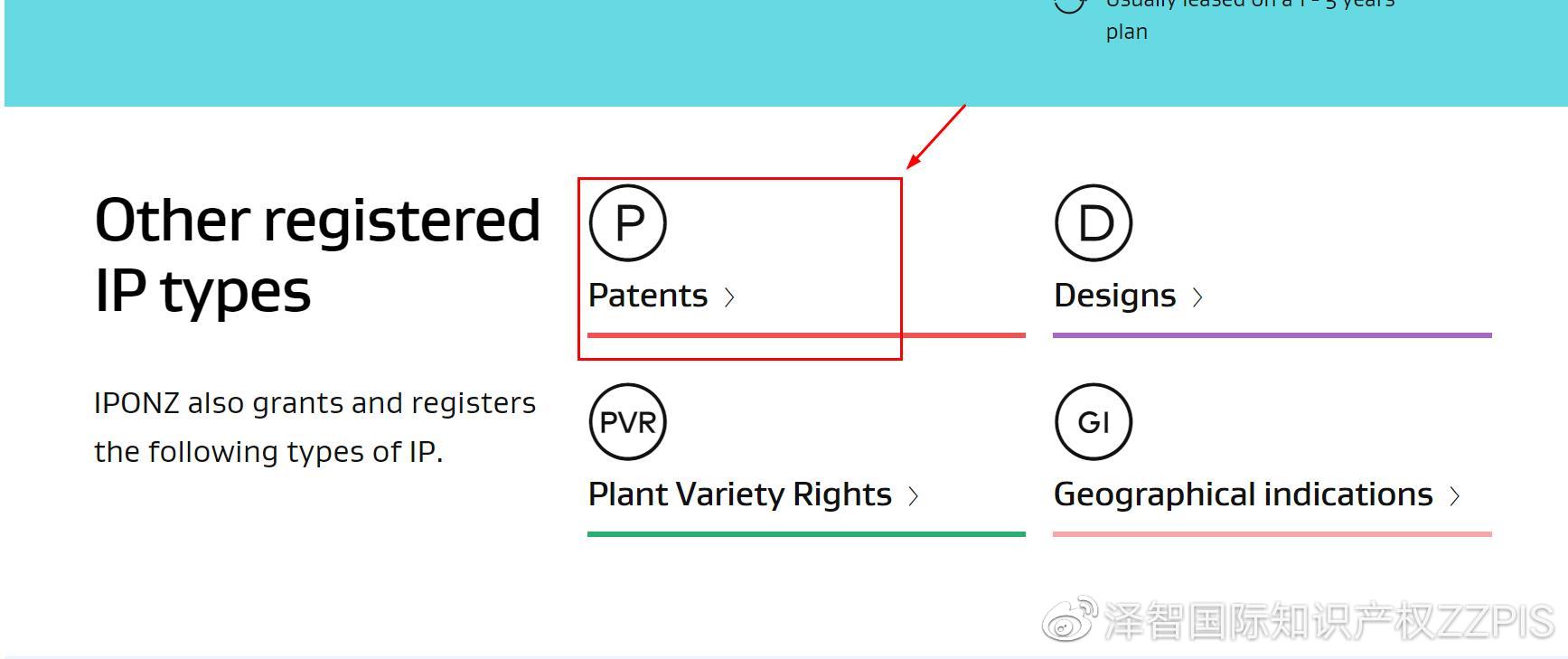Click the circled GI icon

coord(1094,421)
